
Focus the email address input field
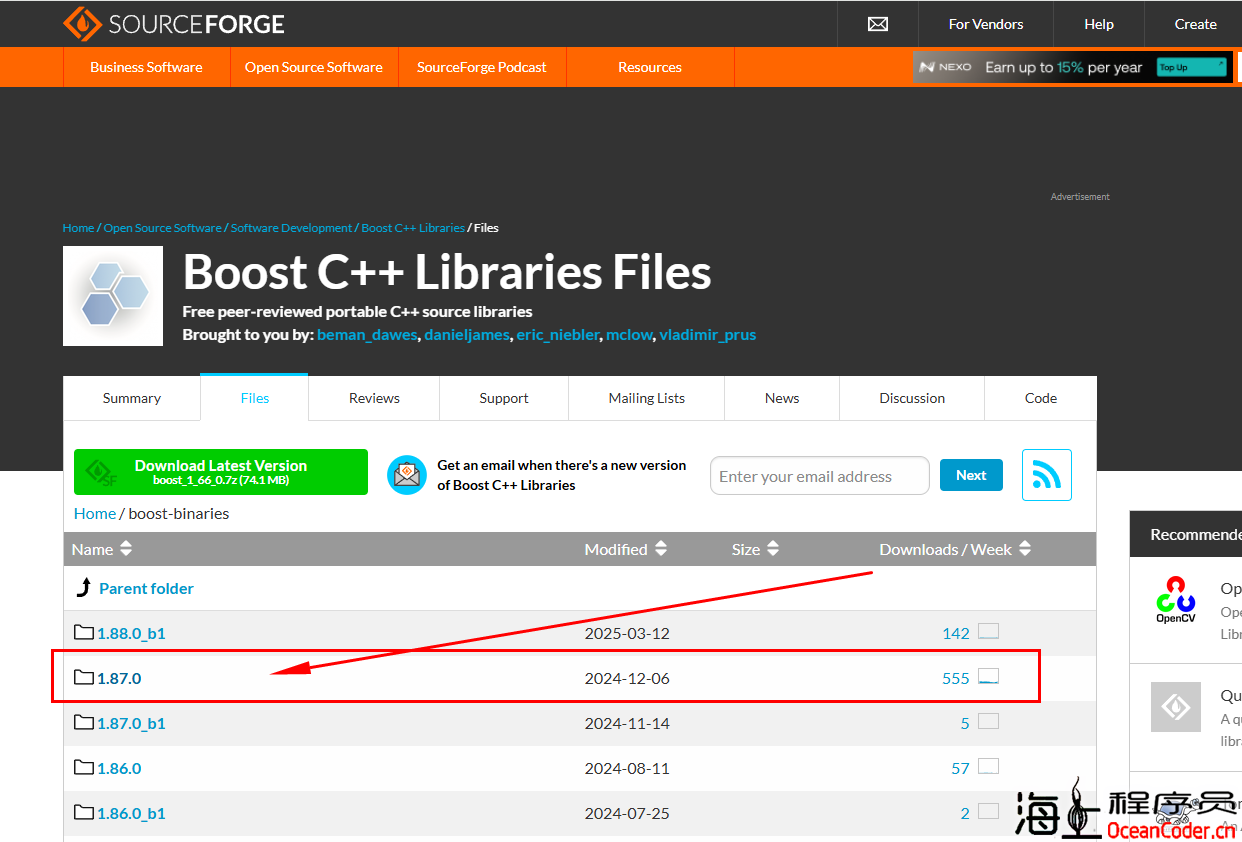tap(820, 476)
